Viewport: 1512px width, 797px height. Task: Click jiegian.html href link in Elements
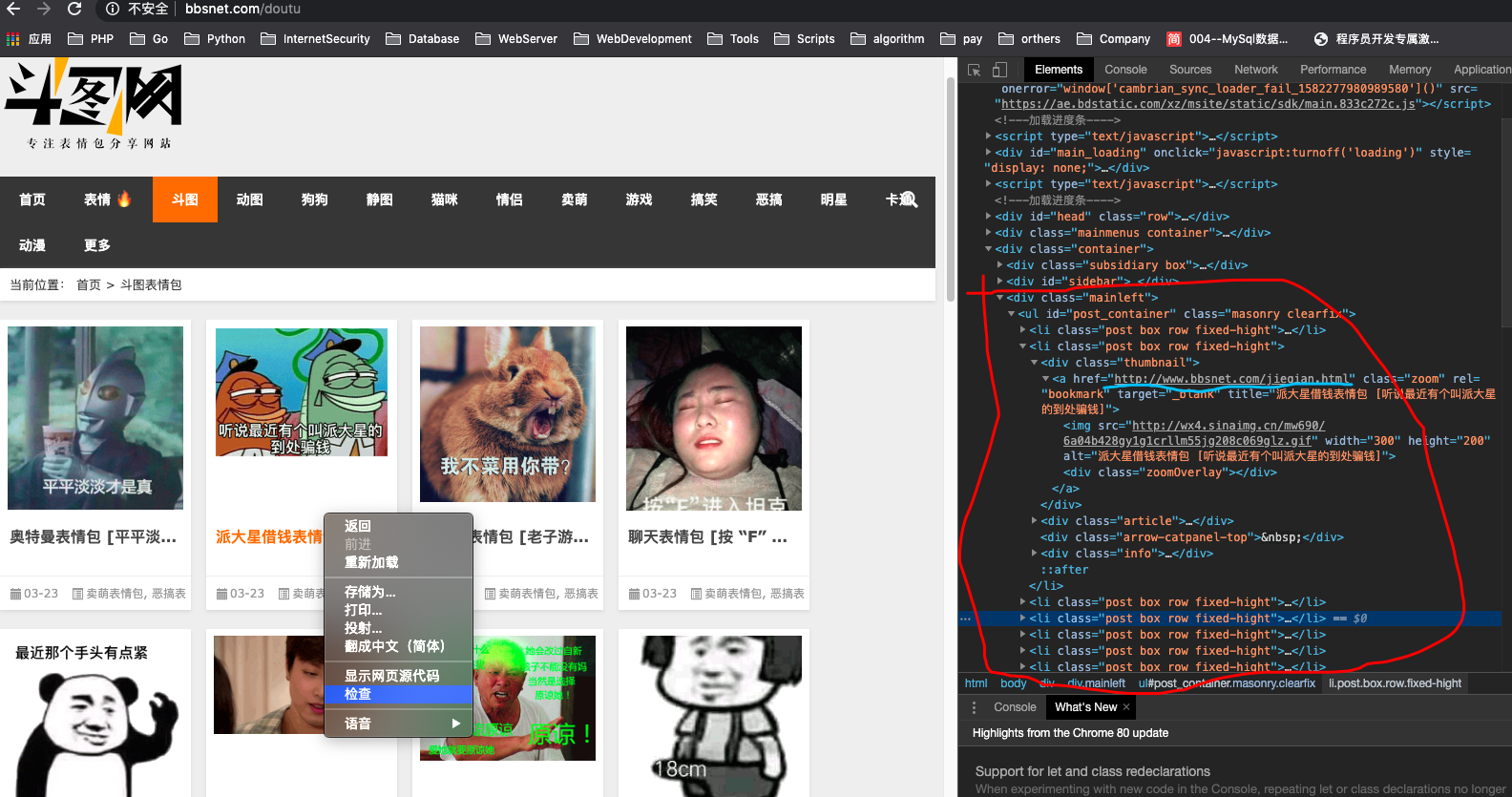1233,379
